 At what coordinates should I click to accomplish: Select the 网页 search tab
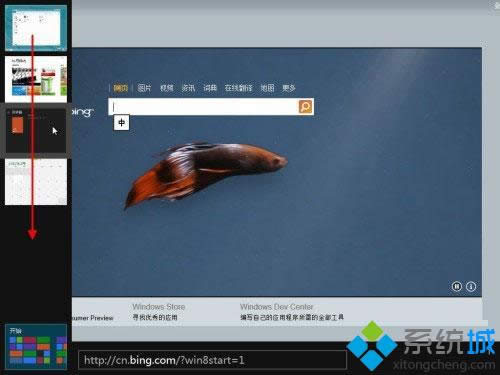121,88
